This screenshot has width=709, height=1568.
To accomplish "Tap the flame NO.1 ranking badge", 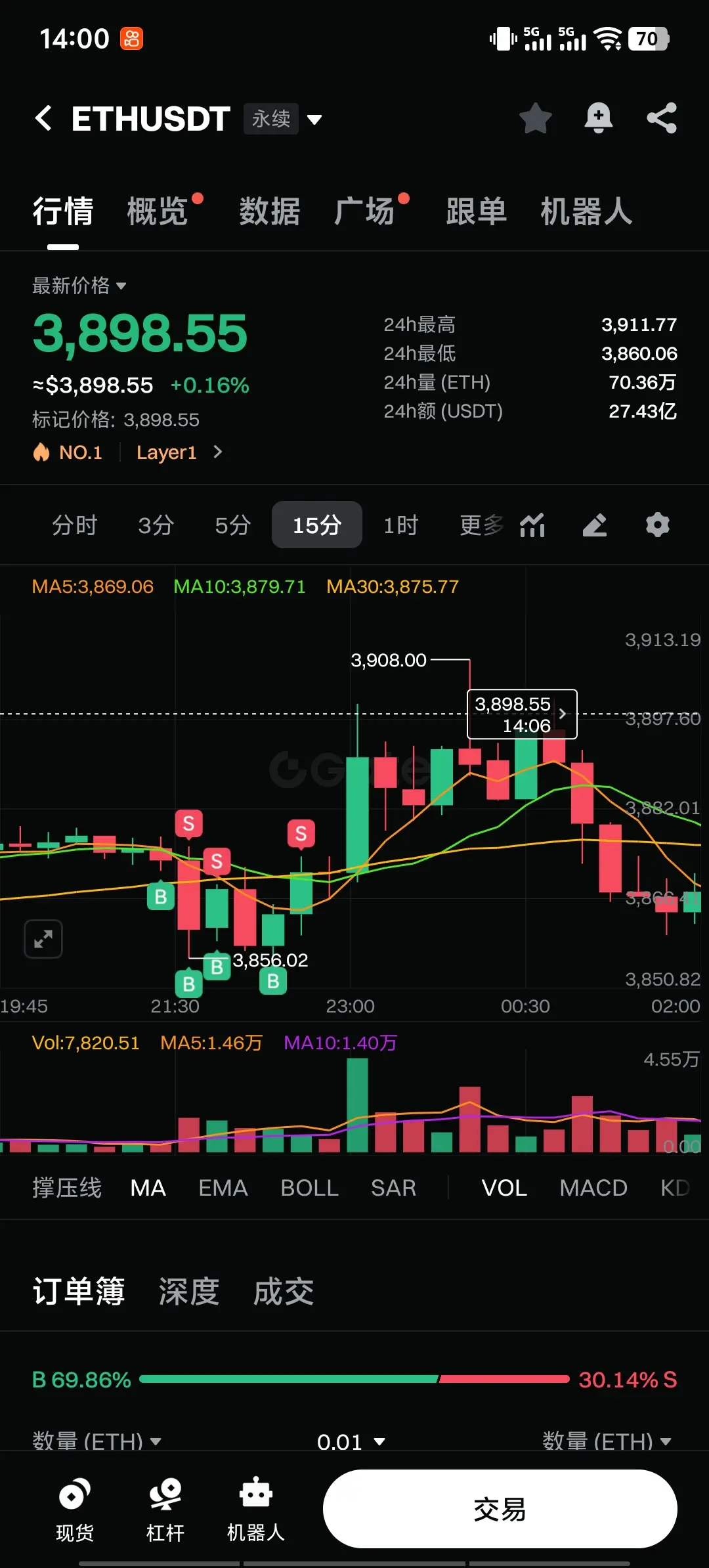I will click(x=68, y=452).
